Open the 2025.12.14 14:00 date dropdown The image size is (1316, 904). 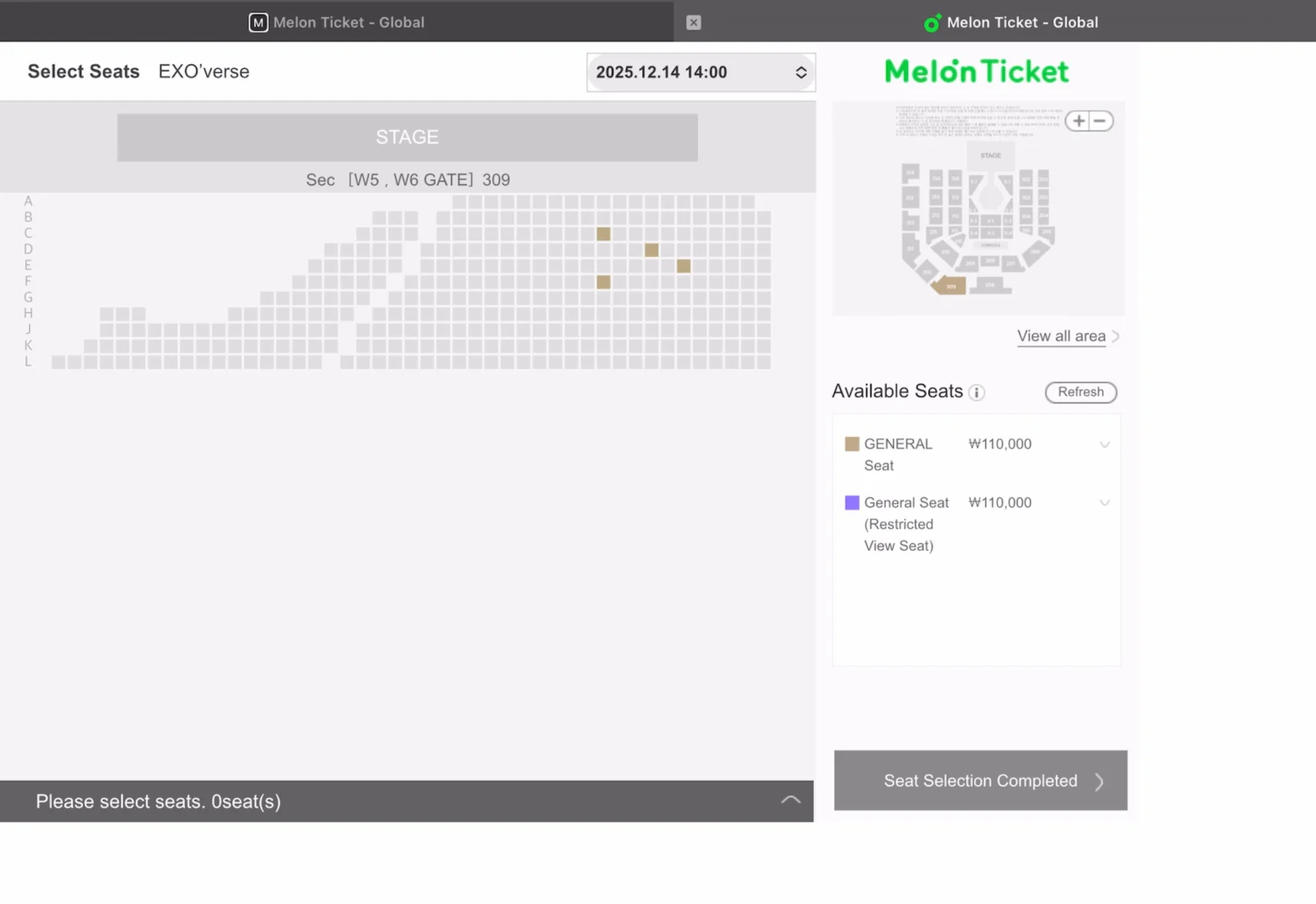[x=701, y=73]
